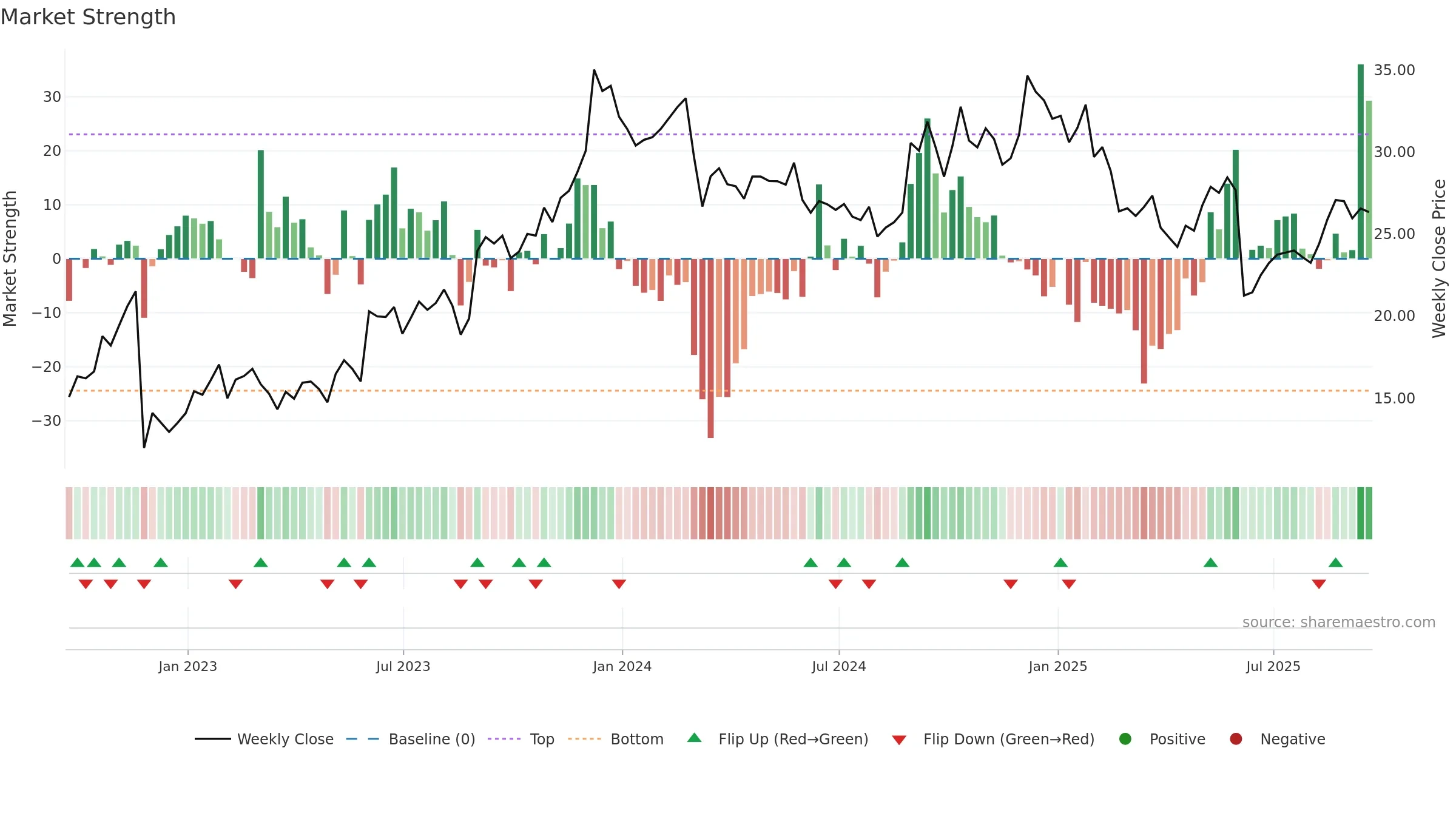Click the black Weekly Close line sample in legend
The width and height of the screenshot is (1456, 819).
tap(213, 739)
